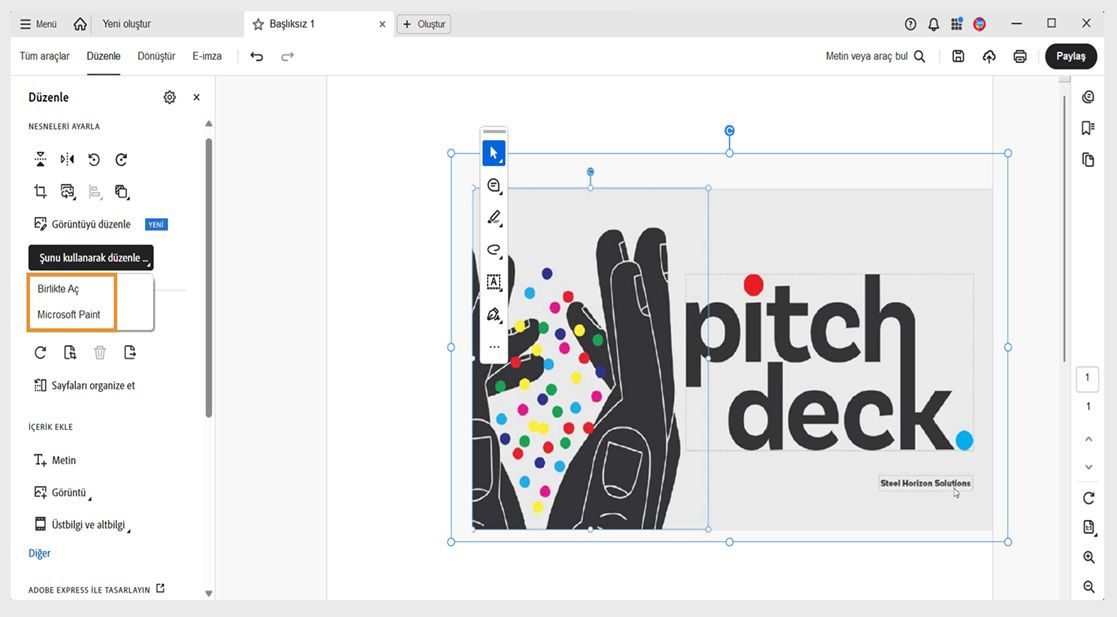
Task: Open the Şunu kullanarak düzenle dropdown
Action: click(90, 257)
